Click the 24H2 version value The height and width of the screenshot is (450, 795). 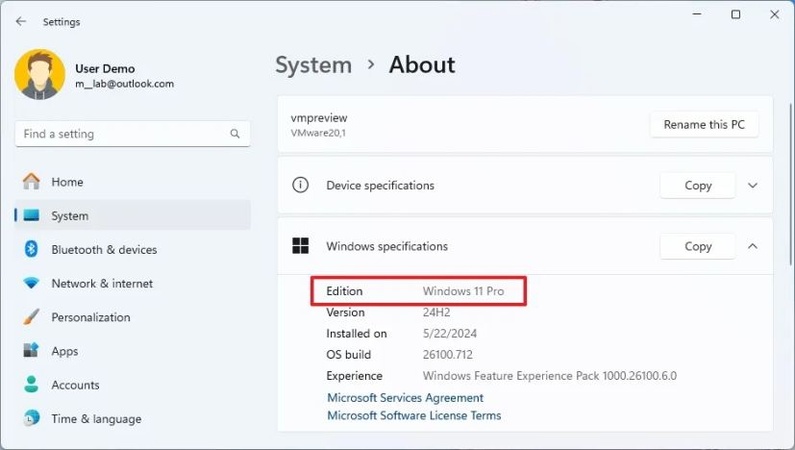tap(437, 313)
